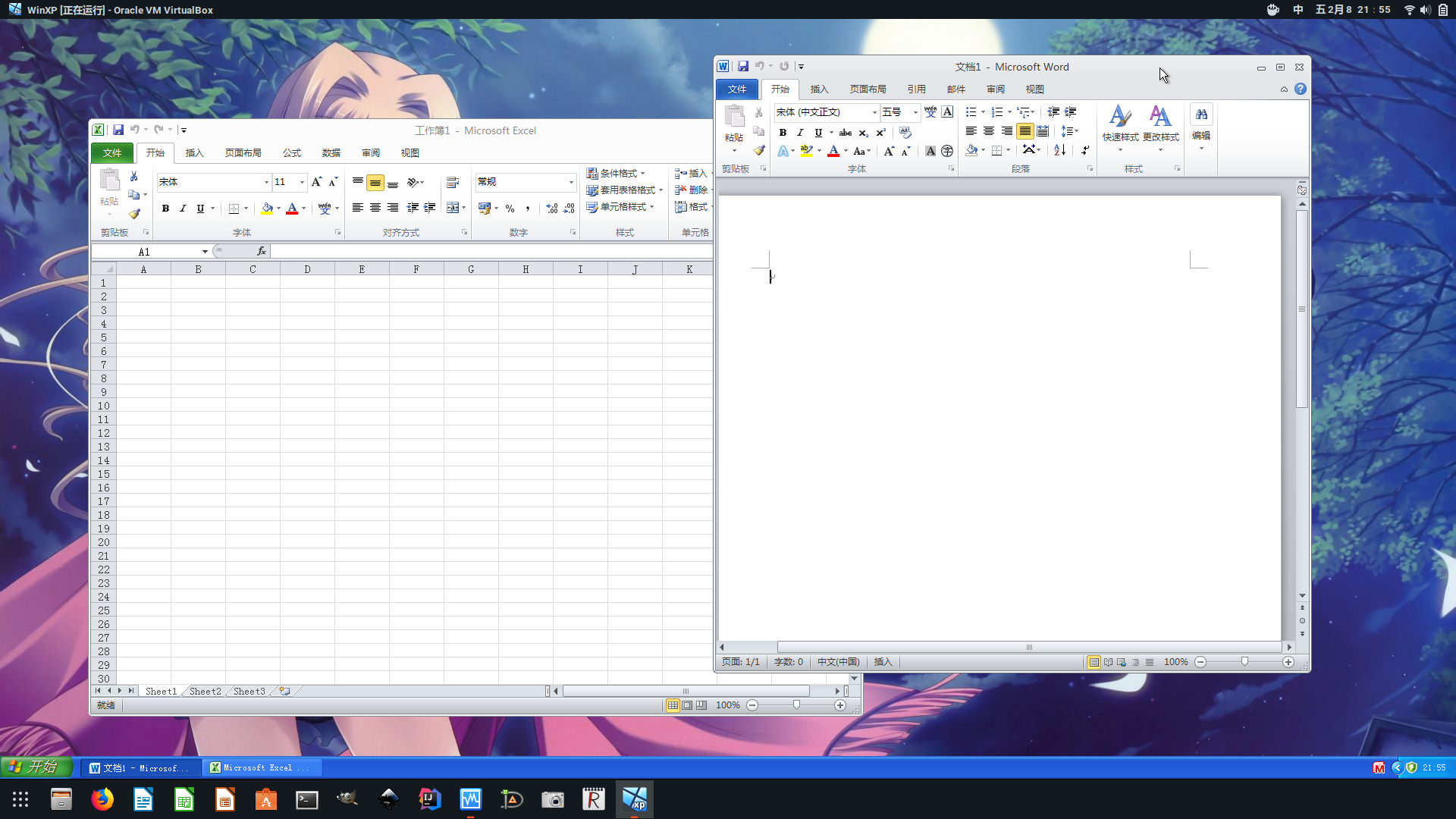
Task: Open Excel number format 常规 dropdown
Action: click(x=571, y=182)
